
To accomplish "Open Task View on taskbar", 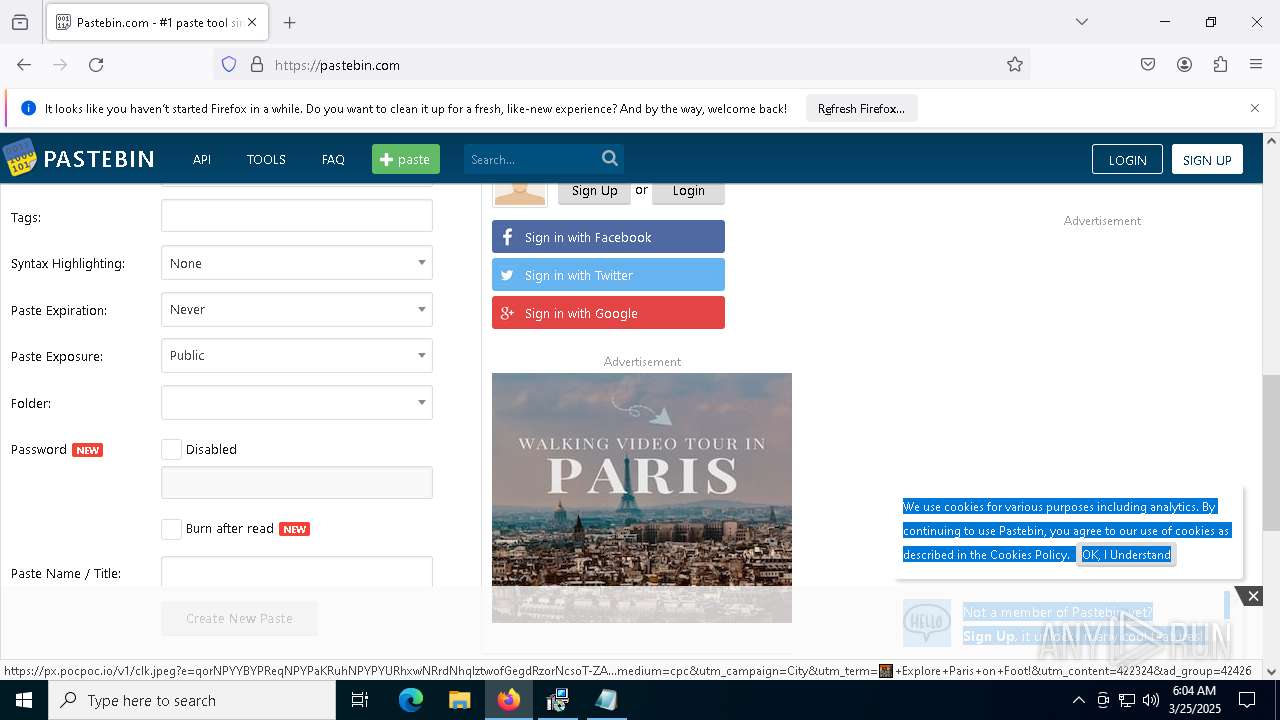I will point(360,700).
